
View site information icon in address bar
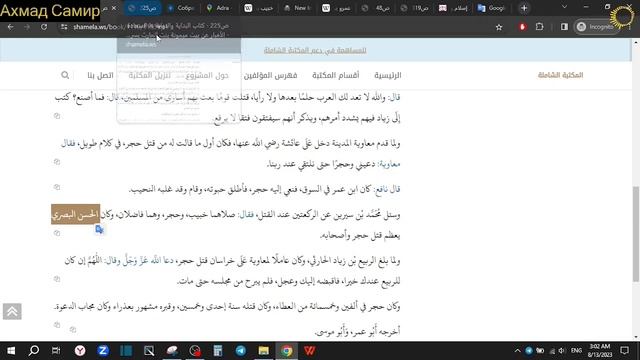(x=64, y=27)
